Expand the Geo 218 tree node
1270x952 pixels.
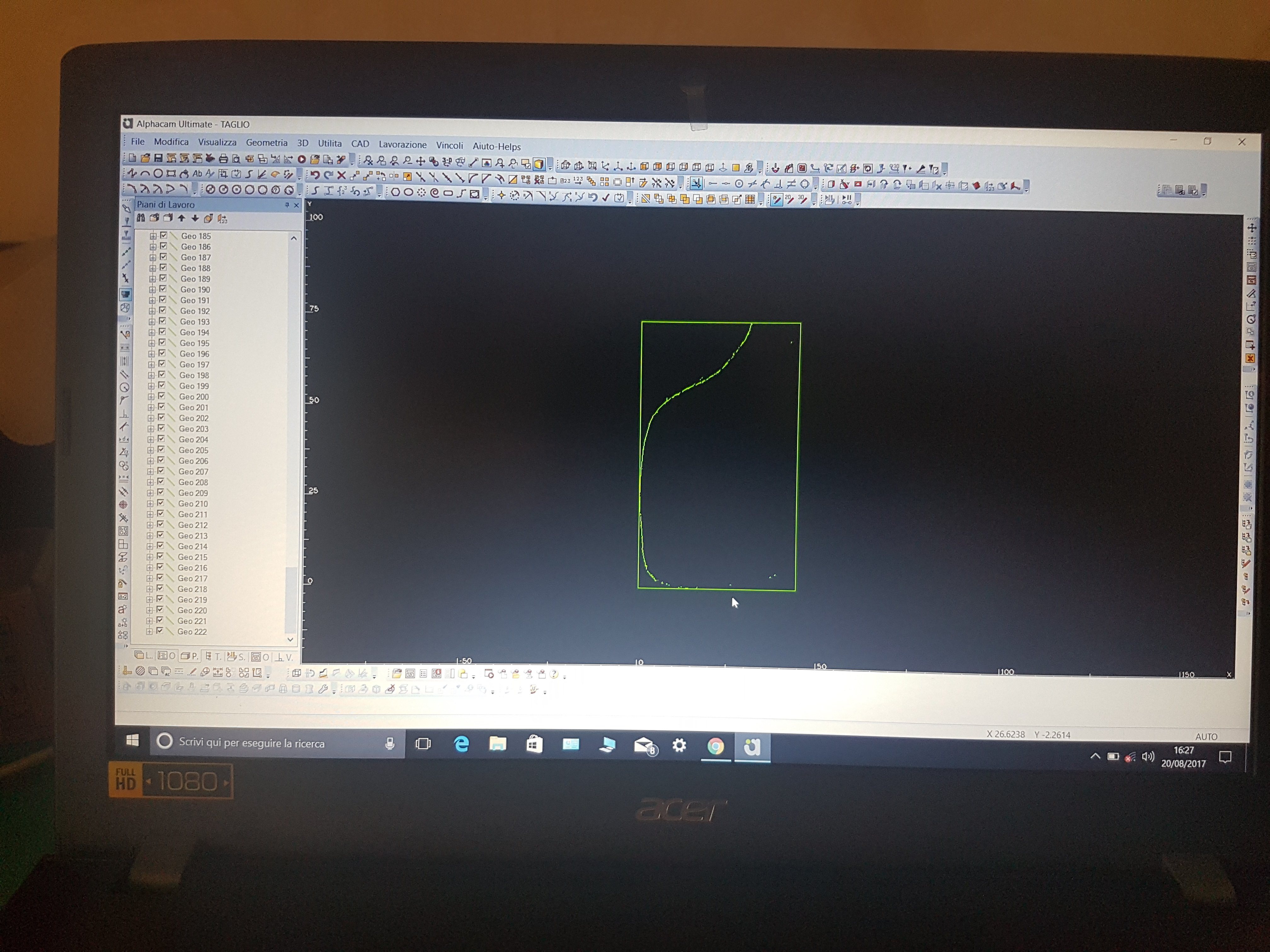point(150,589)
